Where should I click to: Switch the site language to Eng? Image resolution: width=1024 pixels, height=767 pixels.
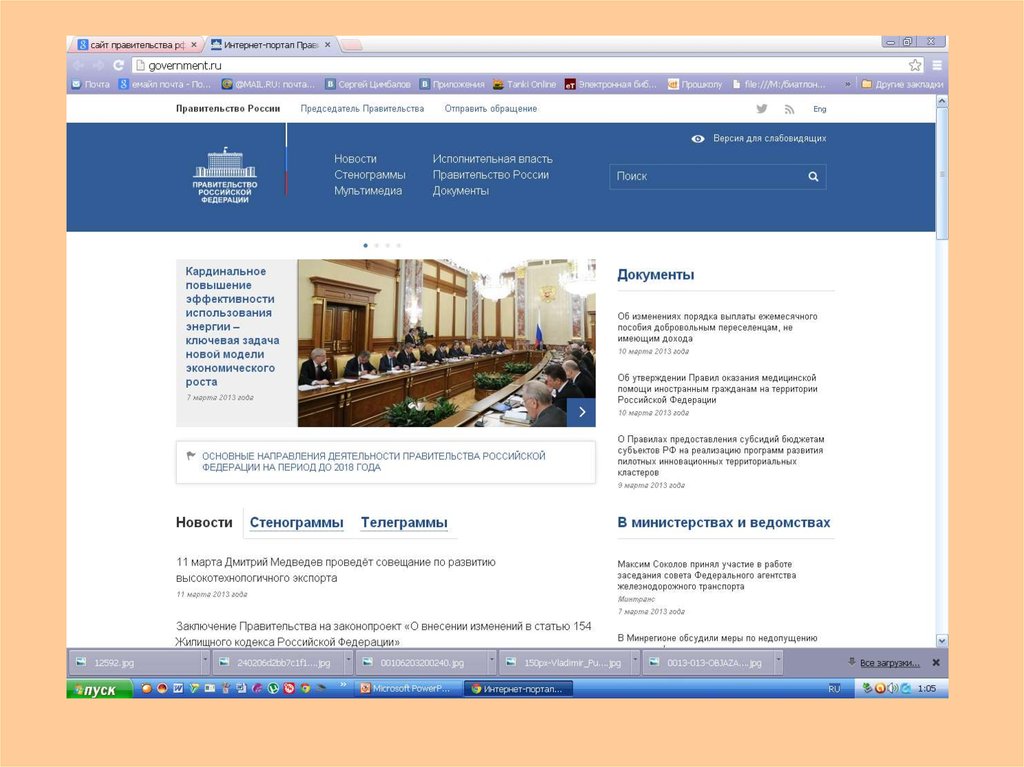[x=819, y=109]
